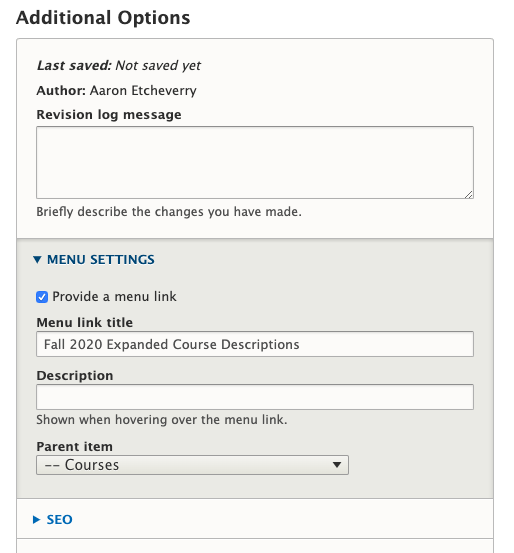Screen dimensions: 514x553
Task: Click the Revision log message label
Action: pyautogui.click(x=109, y=115)
